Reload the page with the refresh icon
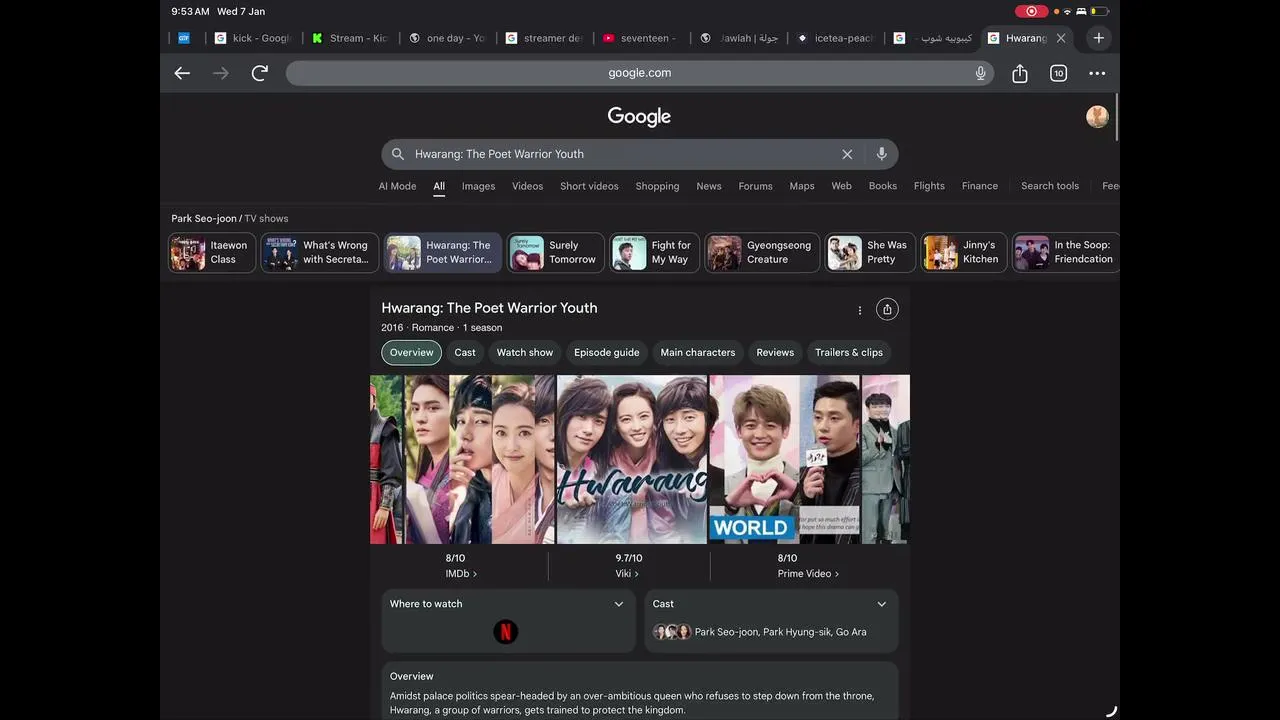 point(260,73)
